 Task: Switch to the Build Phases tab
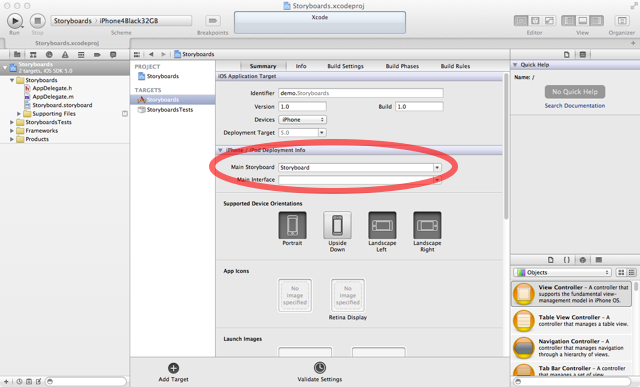click(x=402, y=66)
